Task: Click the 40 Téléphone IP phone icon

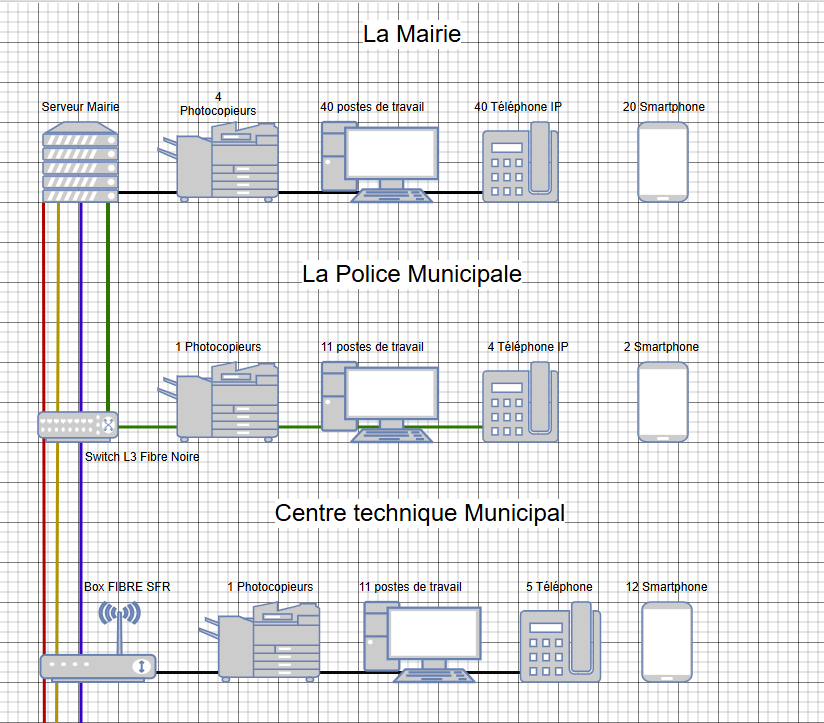Action: pyautogui.click(x=520, y=162)
